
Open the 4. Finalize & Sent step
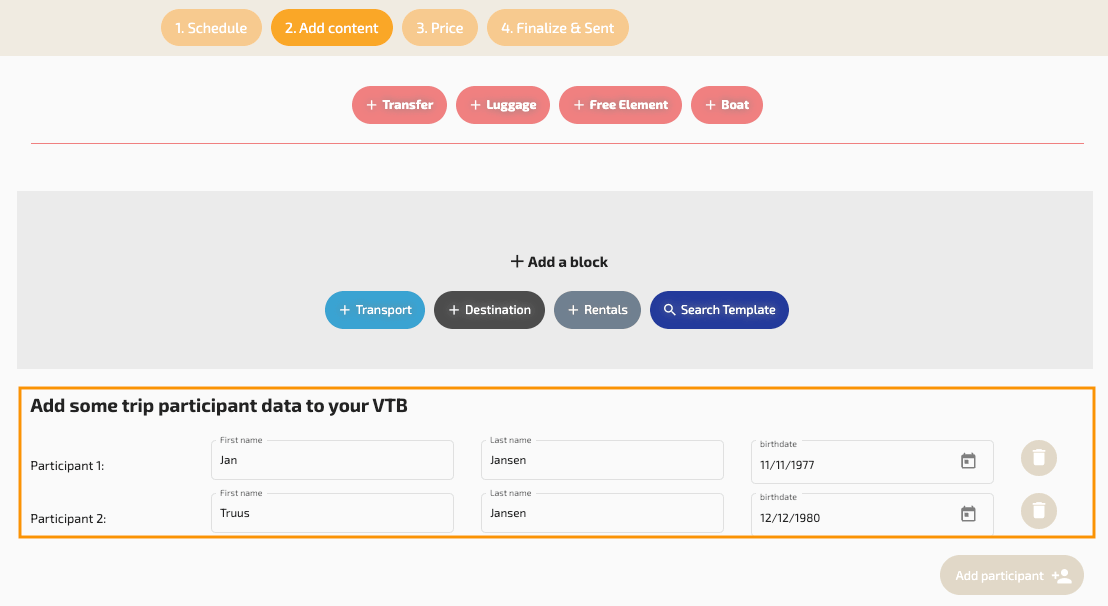point(557,28)
